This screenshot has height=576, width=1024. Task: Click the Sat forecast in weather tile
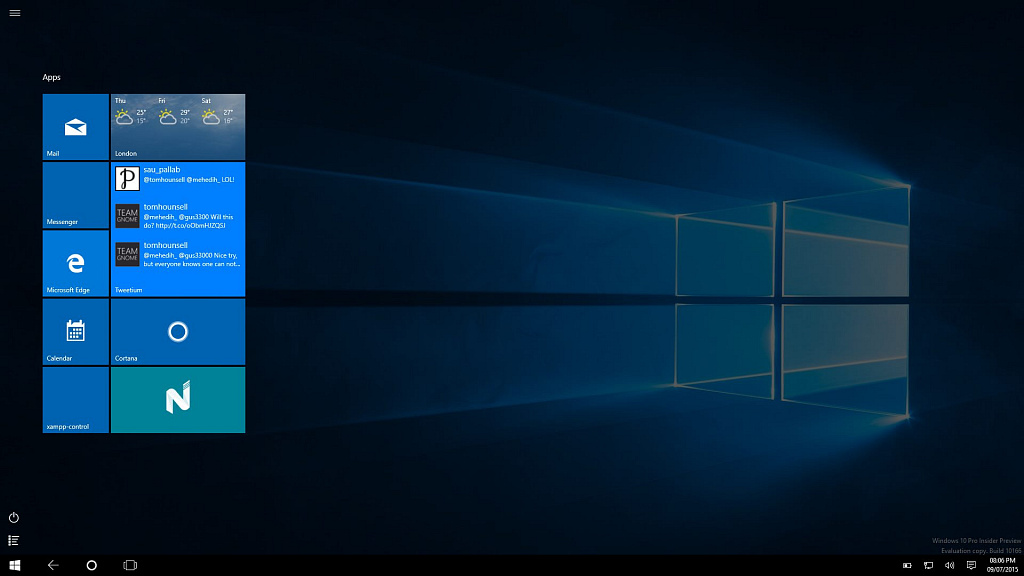click(x=218, y=112)
